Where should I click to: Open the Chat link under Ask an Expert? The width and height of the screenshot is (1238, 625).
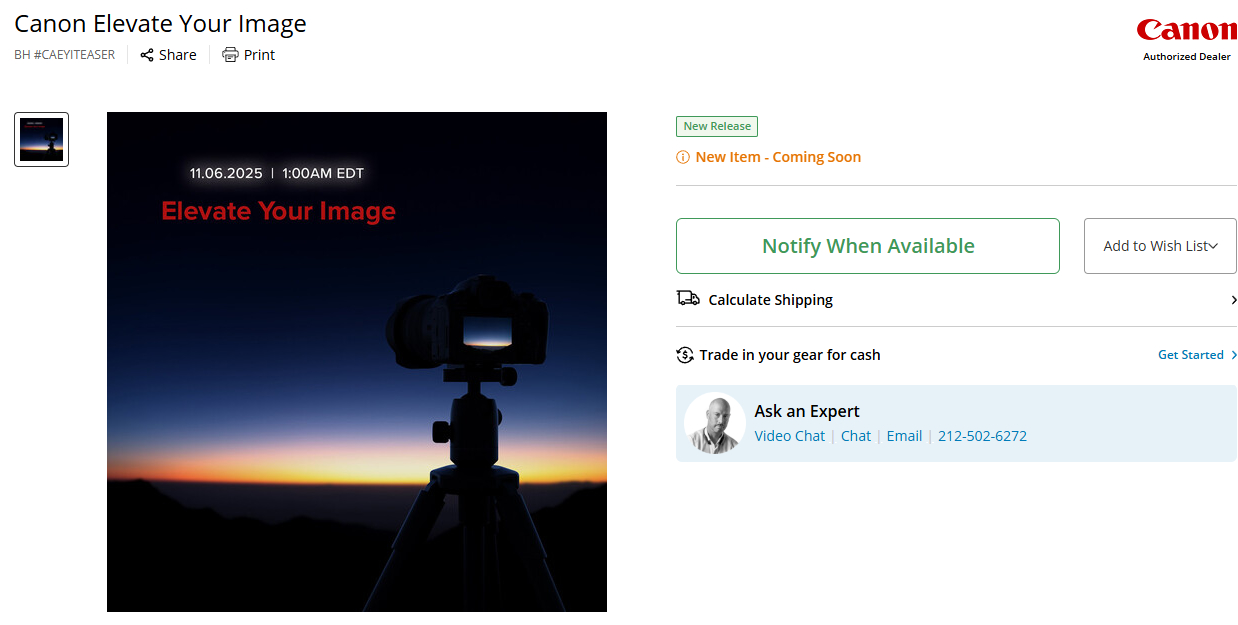(x=855, y=436)
